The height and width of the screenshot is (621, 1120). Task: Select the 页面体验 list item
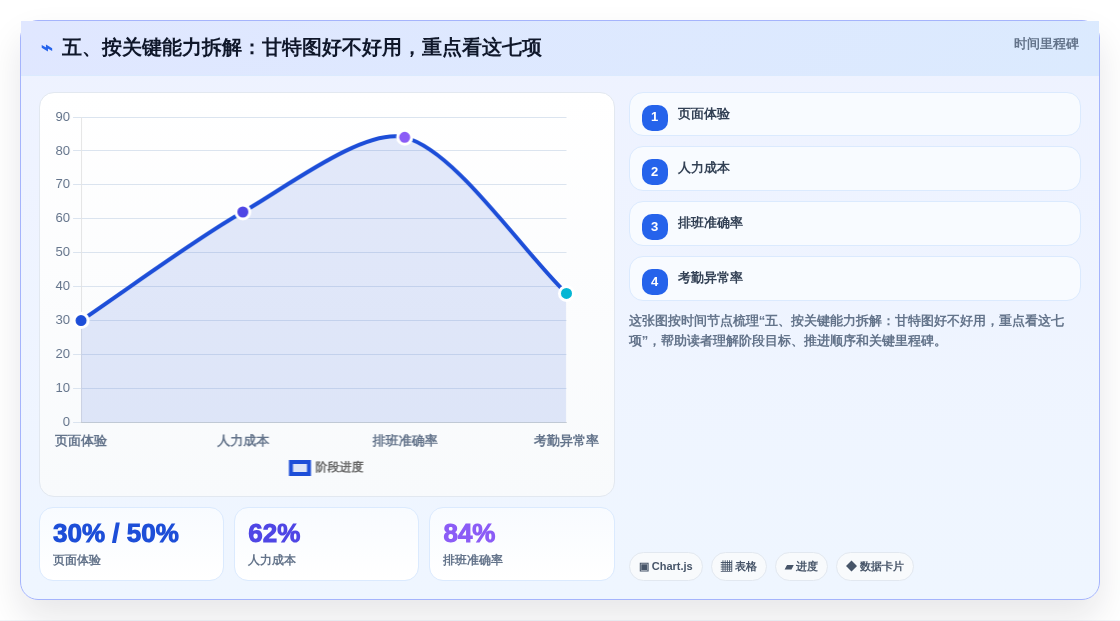854,114
